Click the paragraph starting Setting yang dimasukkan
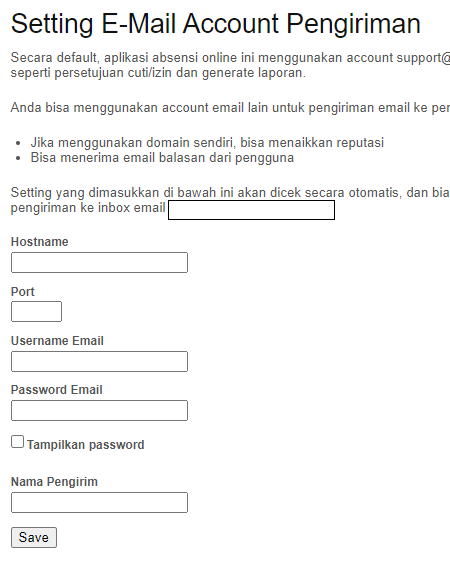Viewport: 450px width, 563px height. pos(230,200)
